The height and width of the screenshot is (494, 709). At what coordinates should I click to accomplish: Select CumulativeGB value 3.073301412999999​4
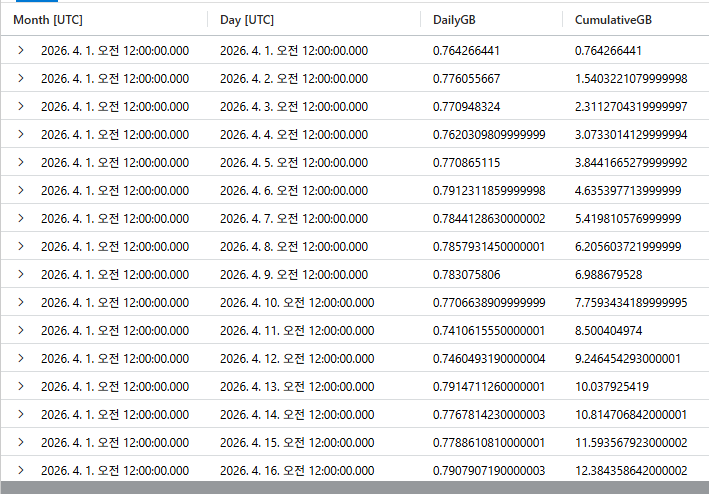coord(631,135)
